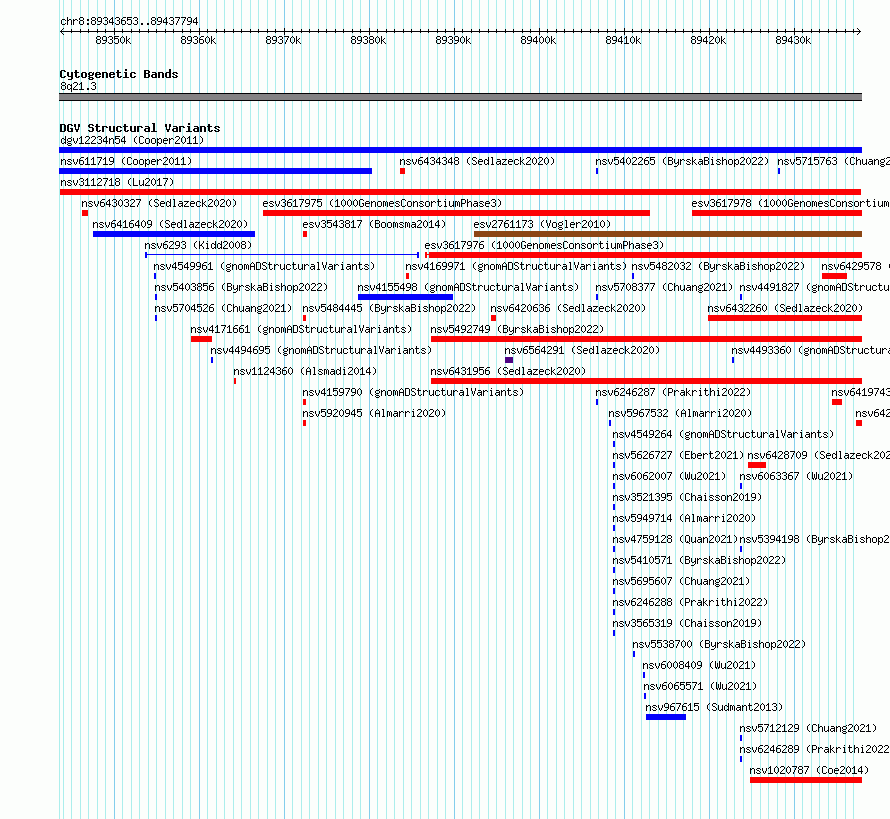Open nsv5920945 (Almarri2020) label
Image resolution: width=890 pixels, height=819 pixels.
[374, 413]
